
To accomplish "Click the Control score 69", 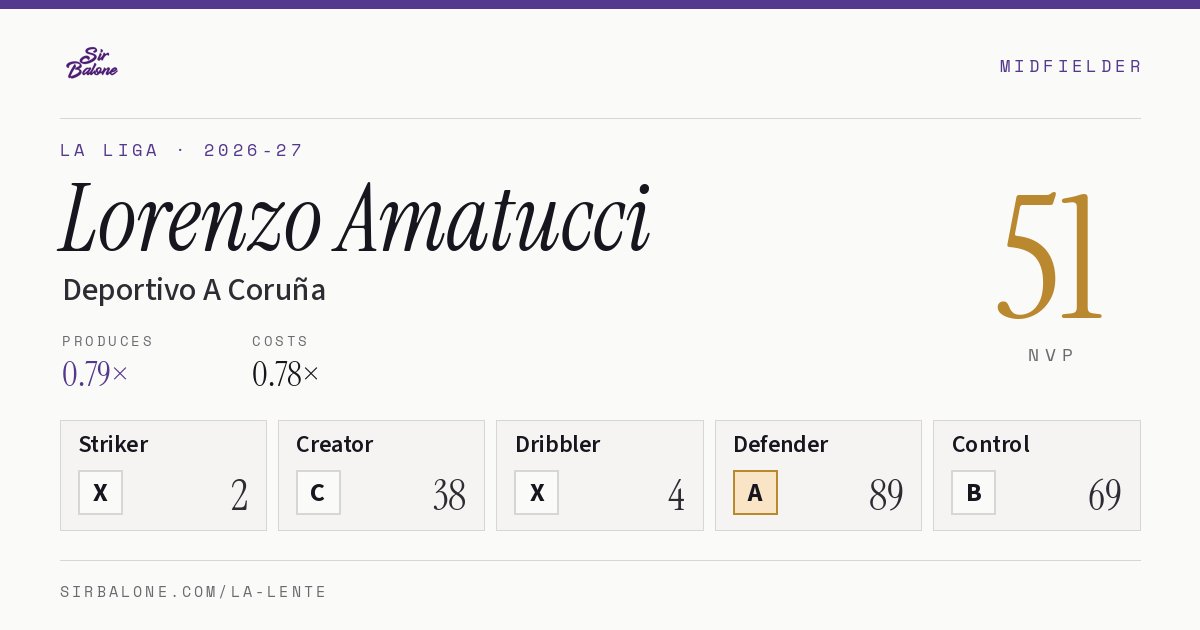I will pos(1105,495).
